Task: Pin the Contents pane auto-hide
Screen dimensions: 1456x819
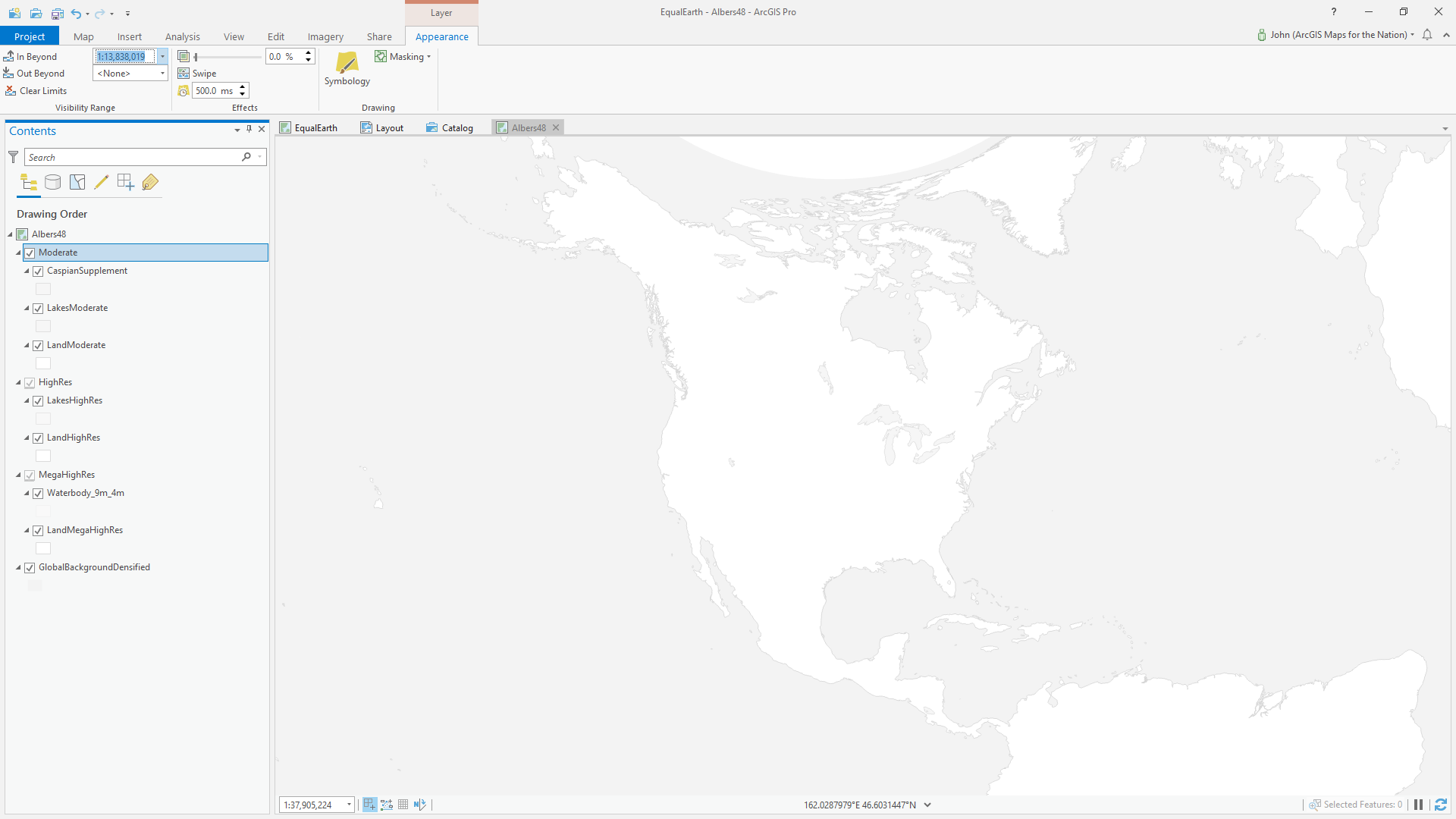Action: 249,130
